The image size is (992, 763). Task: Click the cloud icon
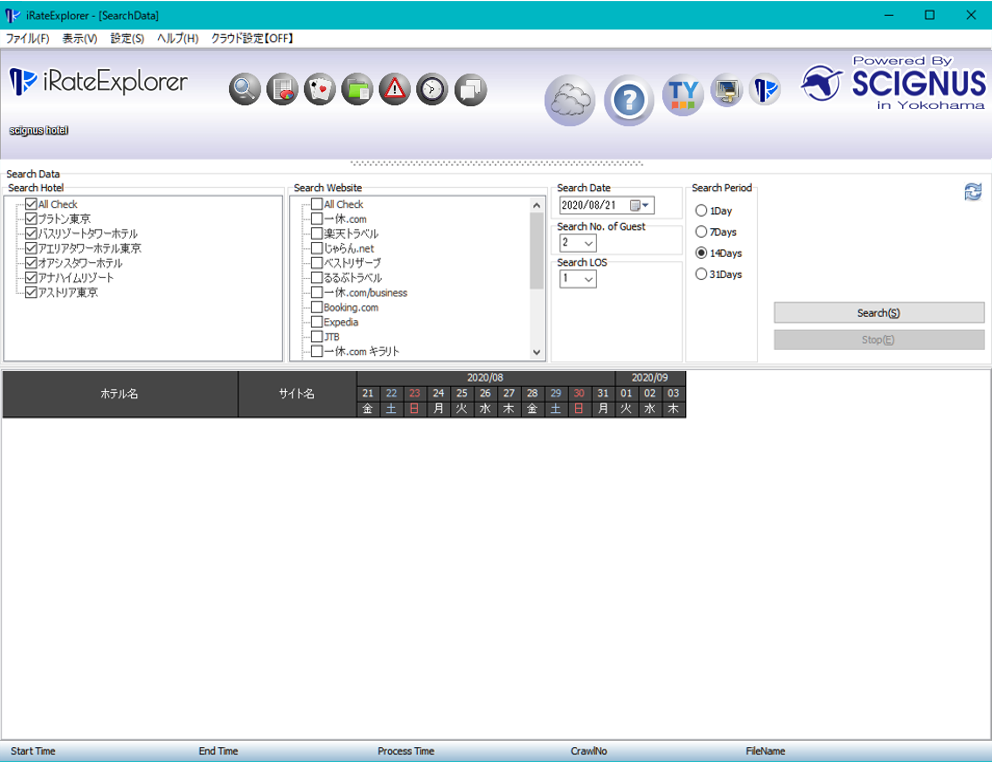tap(570, 100)
